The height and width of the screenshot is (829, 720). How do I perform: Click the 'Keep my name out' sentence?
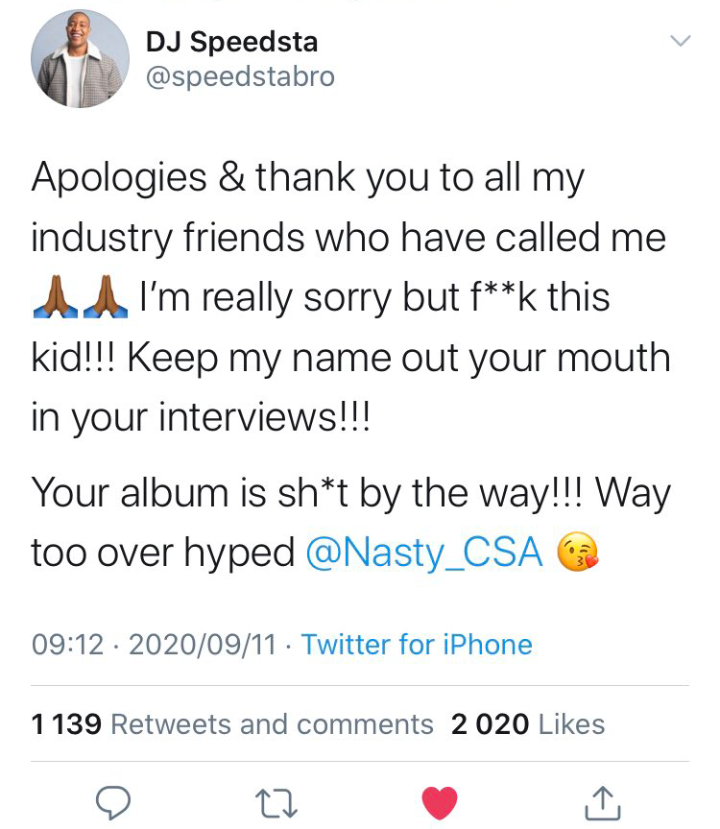click(400, 357)
